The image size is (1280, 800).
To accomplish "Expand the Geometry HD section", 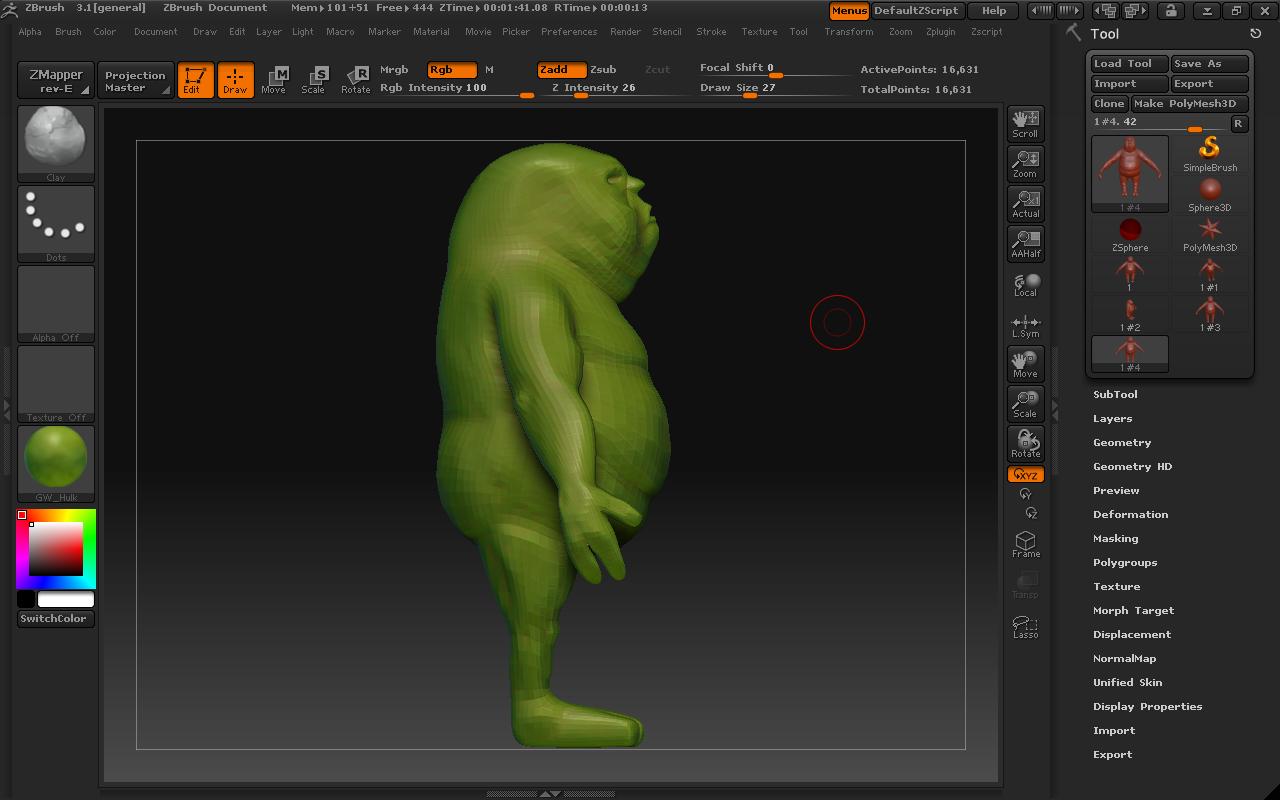I will pos(1132,466).
